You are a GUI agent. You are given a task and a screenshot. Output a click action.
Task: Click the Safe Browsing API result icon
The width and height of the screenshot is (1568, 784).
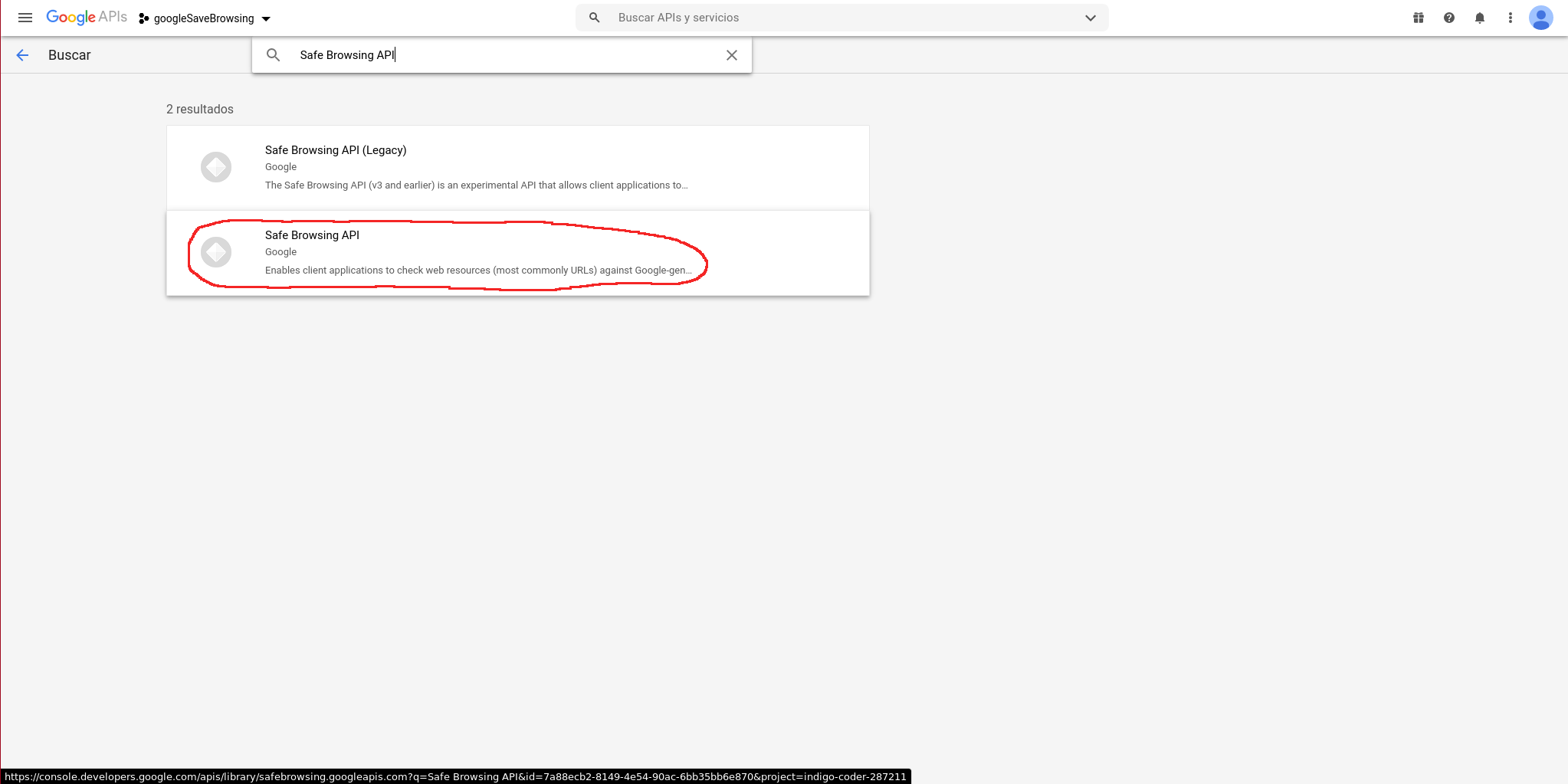(x=216, y=252)
